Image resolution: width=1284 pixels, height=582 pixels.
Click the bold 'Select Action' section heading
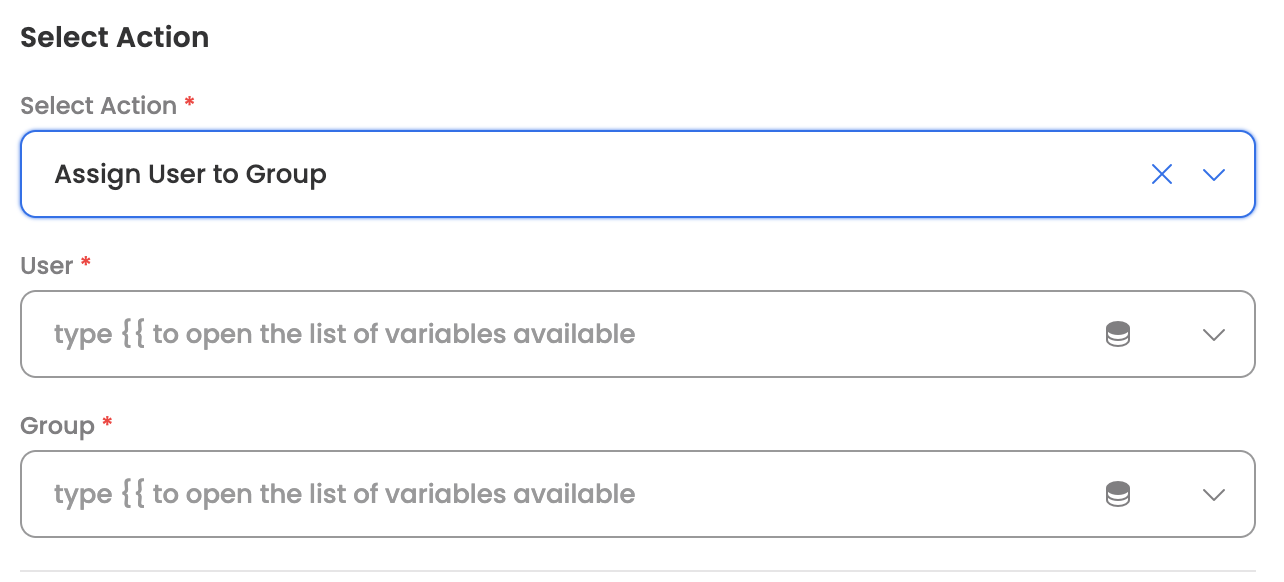point(114,38)
